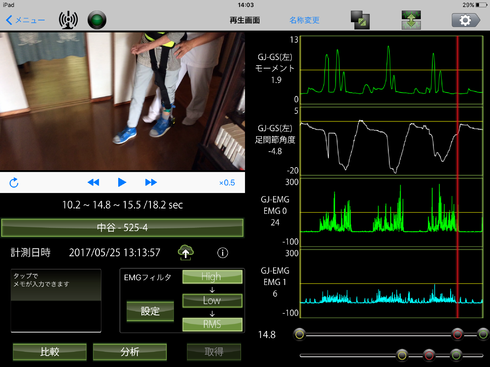Show measurement info icon
Screen dimensions: 490x367
coord(223,253)
